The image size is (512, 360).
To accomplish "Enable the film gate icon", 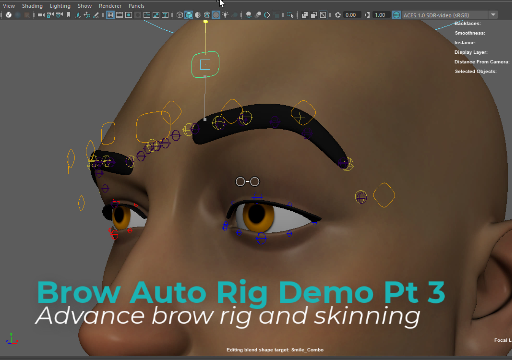I will tap(119, 15).
